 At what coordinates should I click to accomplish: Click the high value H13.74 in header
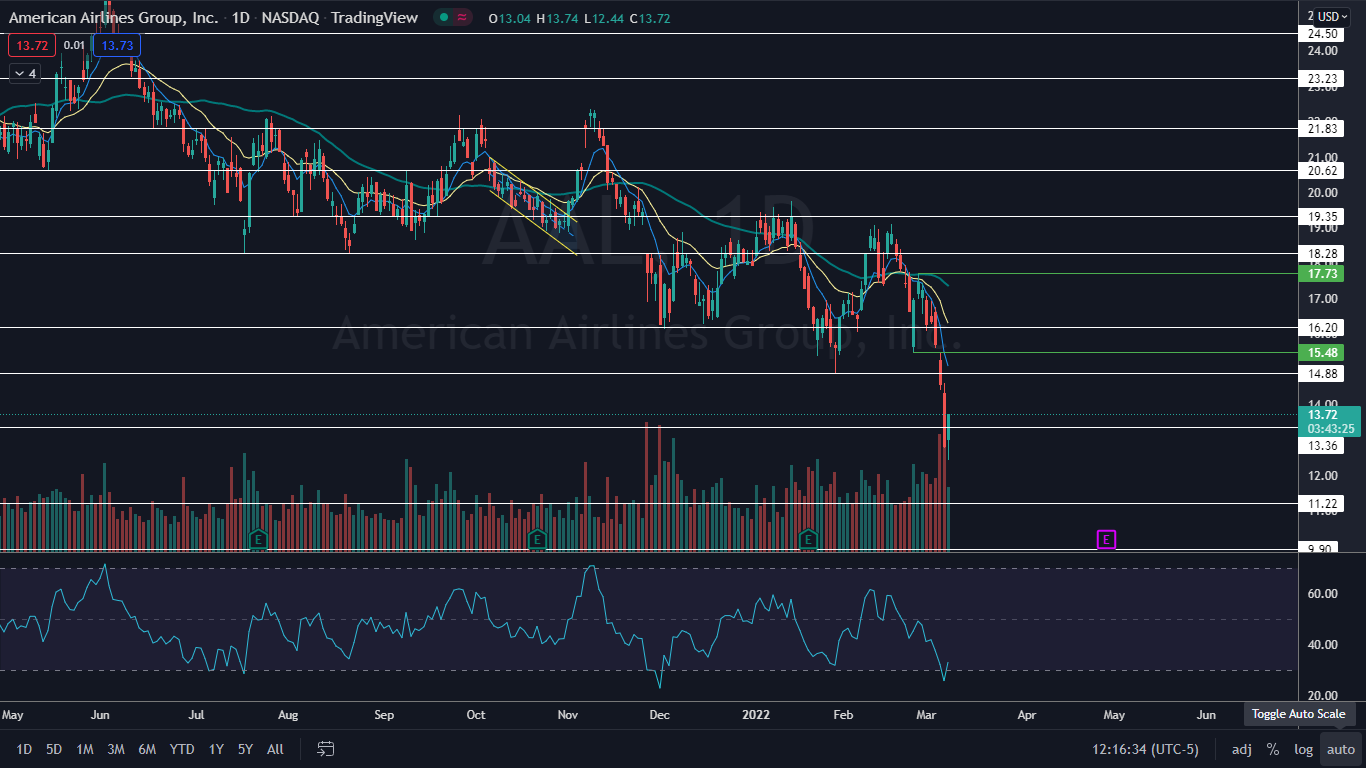(x=559, y=18)
